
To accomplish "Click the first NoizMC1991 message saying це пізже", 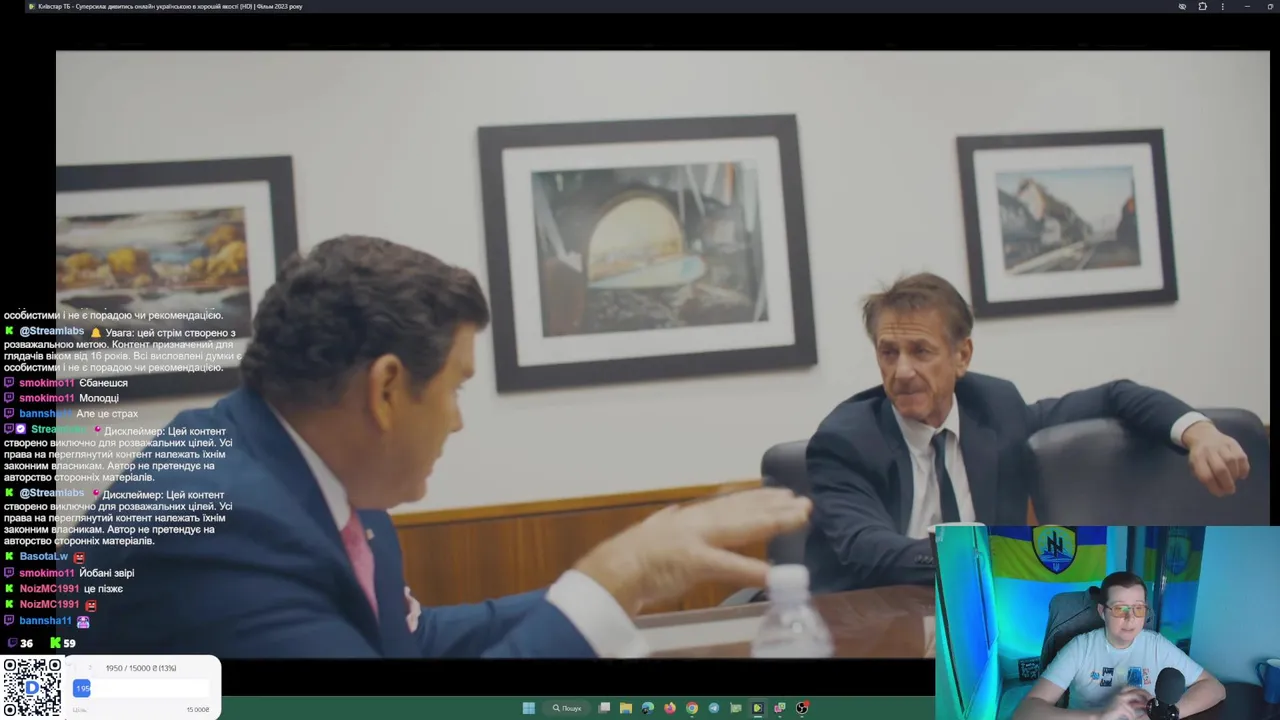I will [103, 589].
